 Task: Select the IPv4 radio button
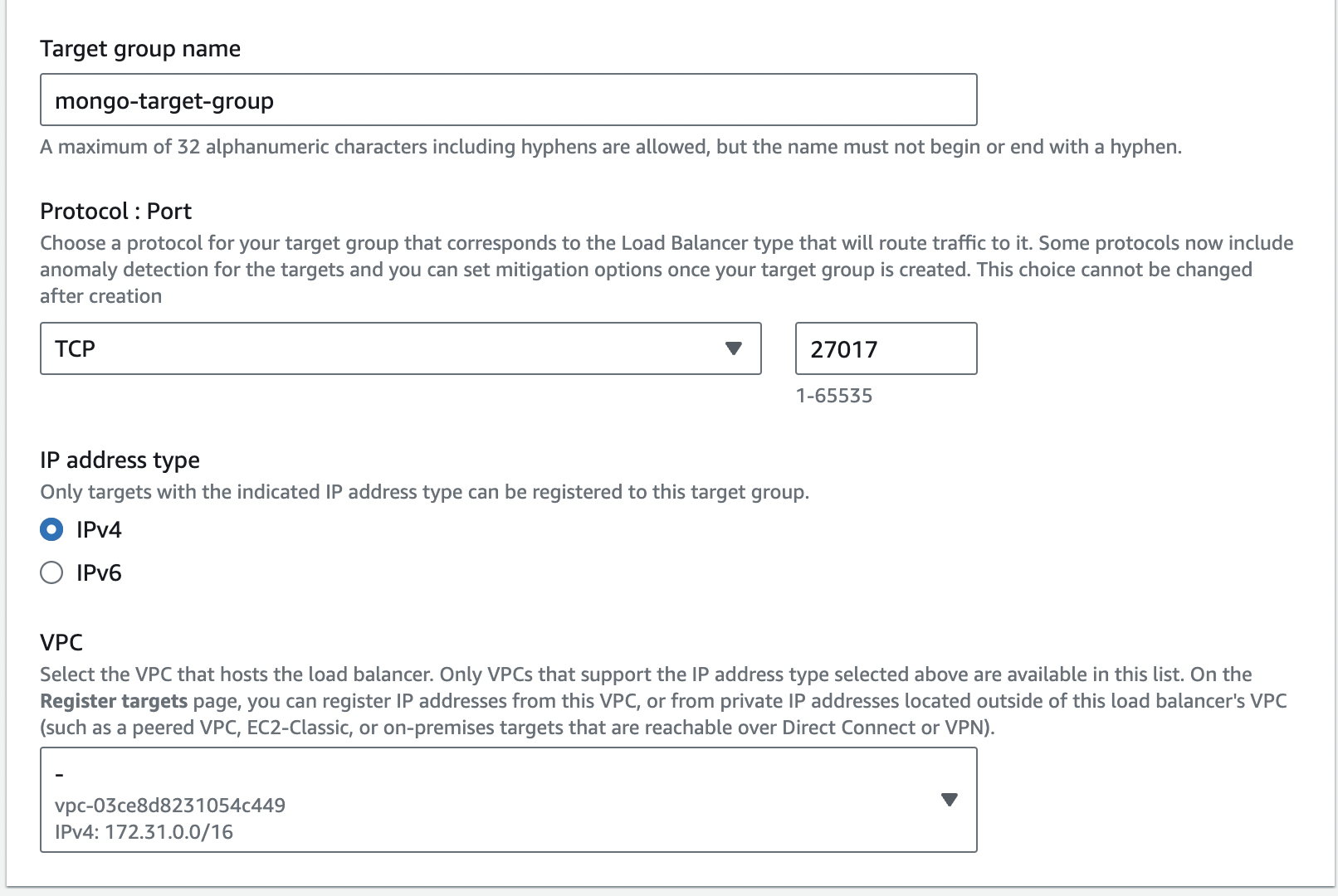click(51, 529)
